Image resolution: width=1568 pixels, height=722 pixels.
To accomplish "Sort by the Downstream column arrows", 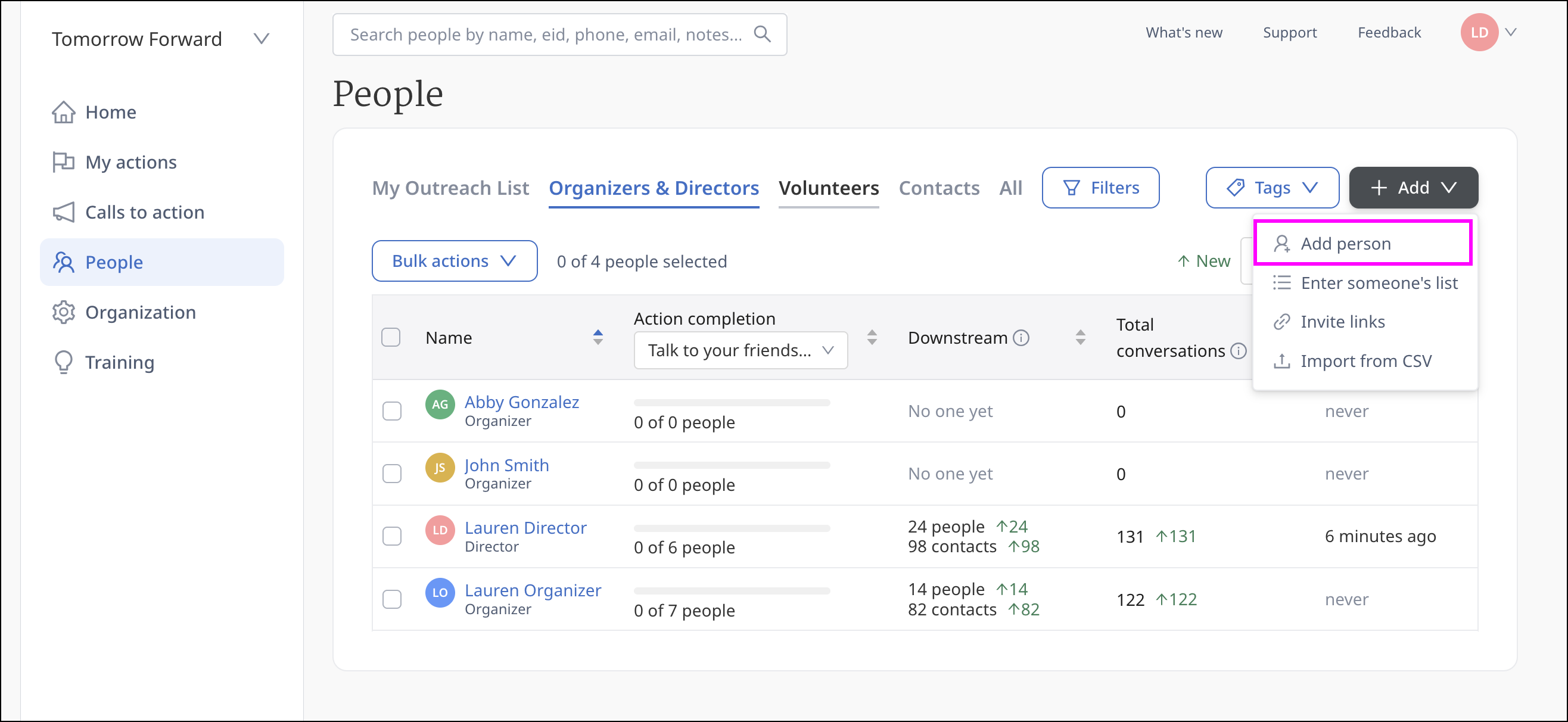I will tap(1080, 337).
